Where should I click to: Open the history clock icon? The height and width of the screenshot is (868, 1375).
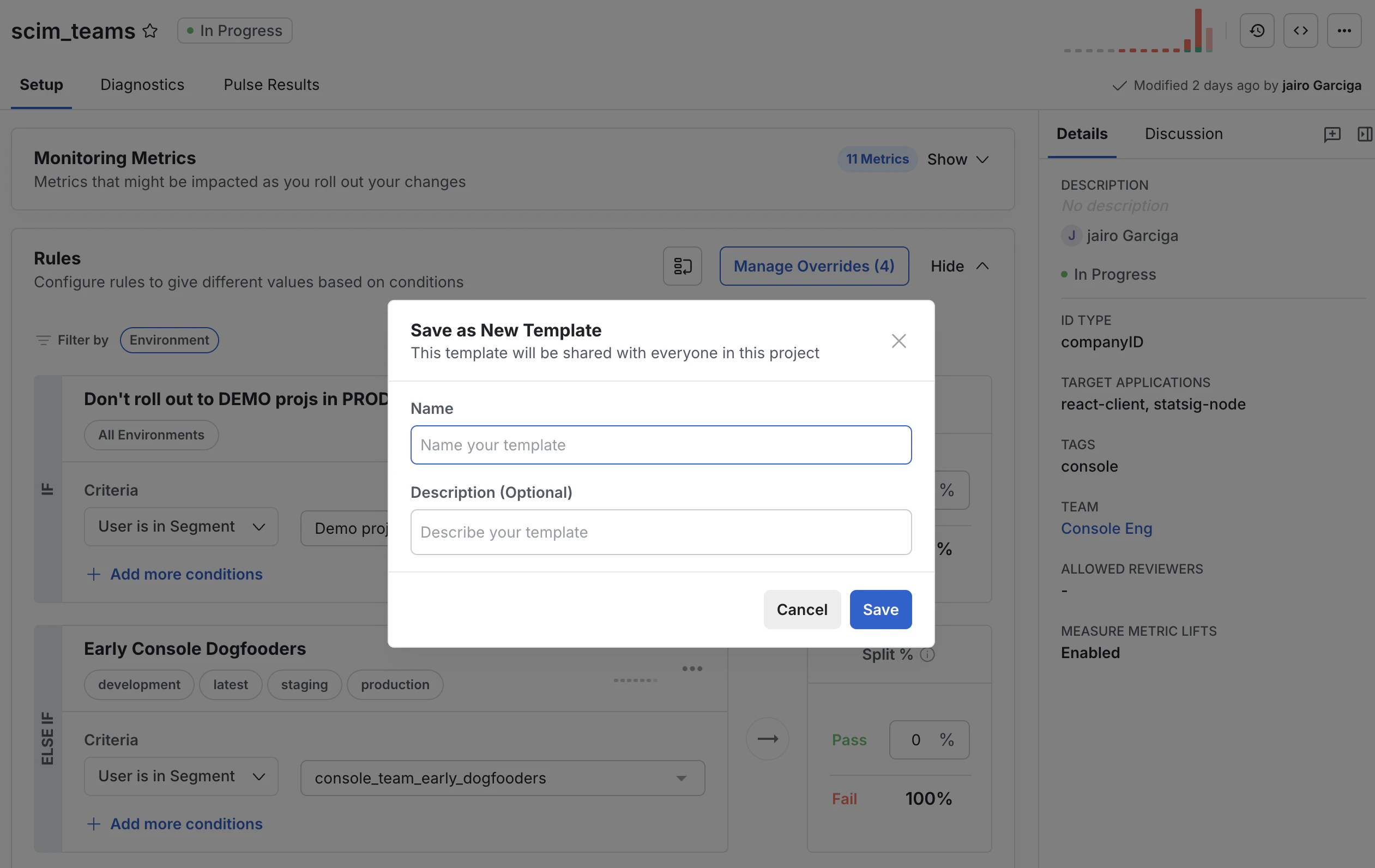click(x=1257, y=31)
